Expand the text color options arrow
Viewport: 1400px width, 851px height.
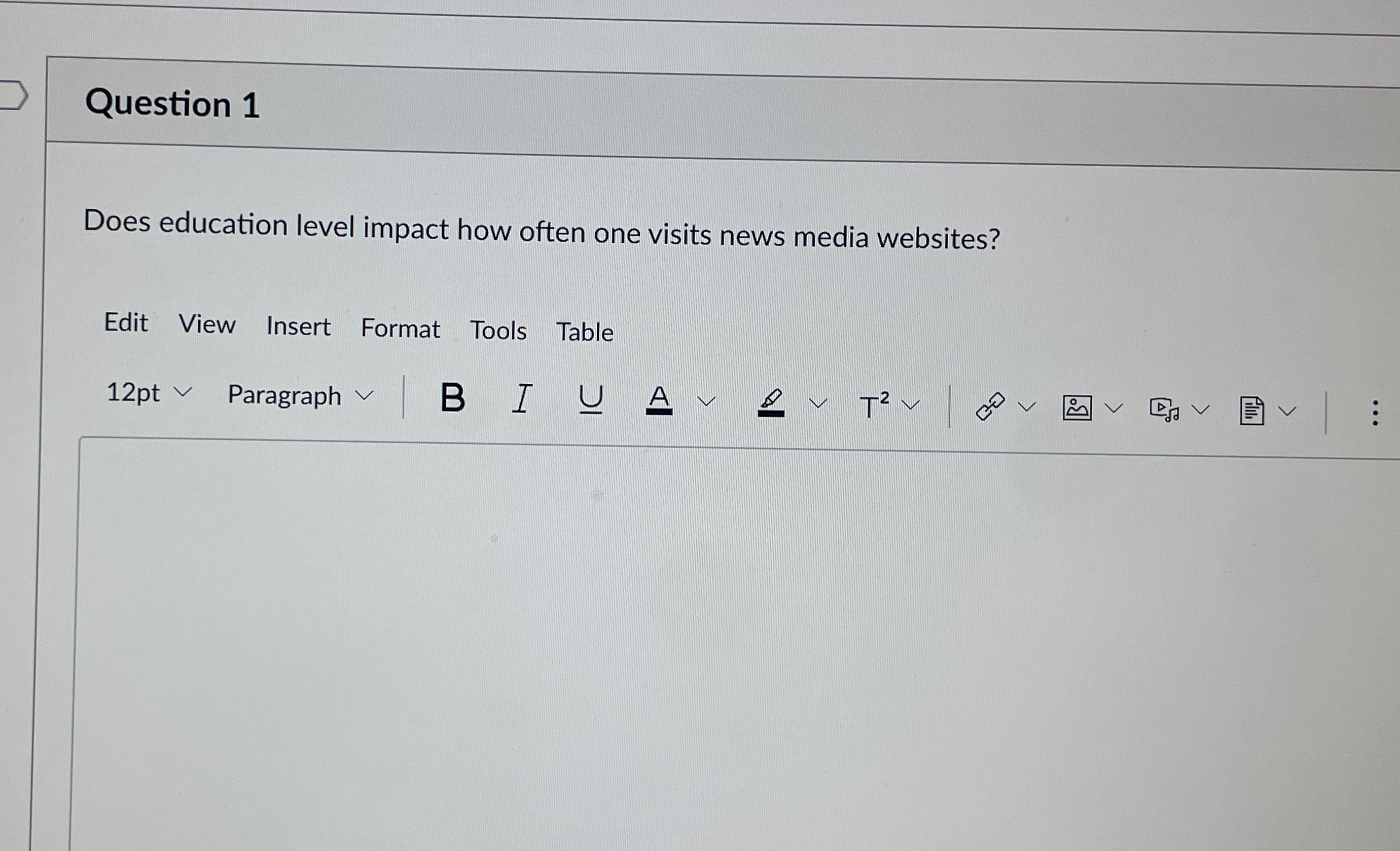tap(706, 401)
